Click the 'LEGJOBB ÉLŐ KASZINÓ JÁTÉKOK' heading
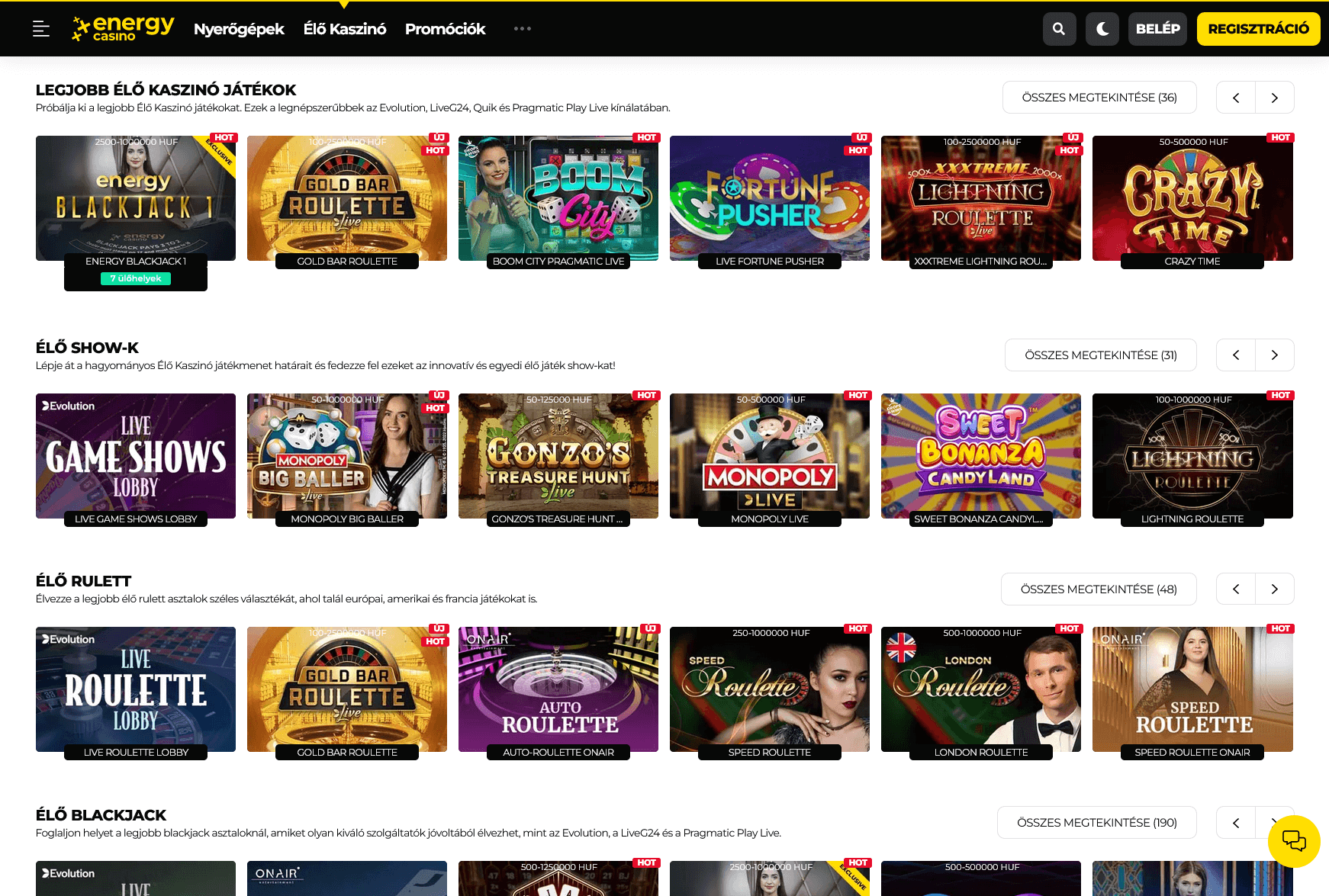The image size is (1329, 896). (166, 90)
